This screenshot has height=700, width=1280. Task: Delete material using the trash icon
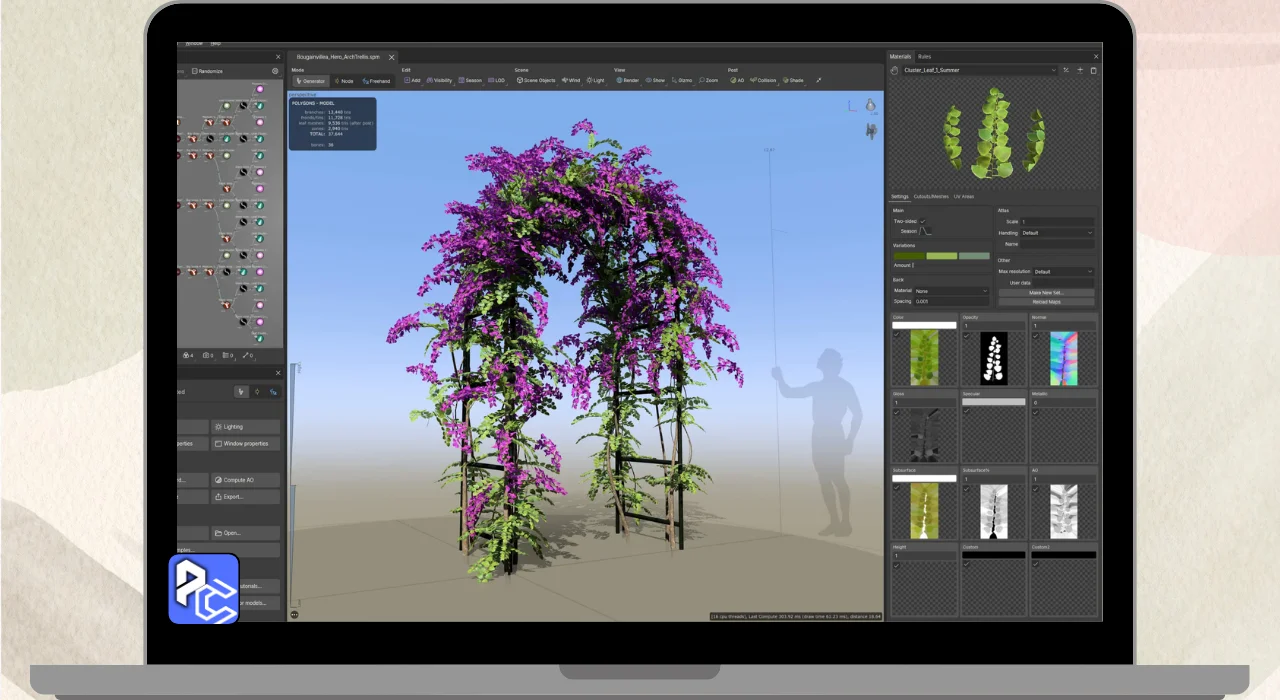pyautogui.click(x=1093, y=70)
